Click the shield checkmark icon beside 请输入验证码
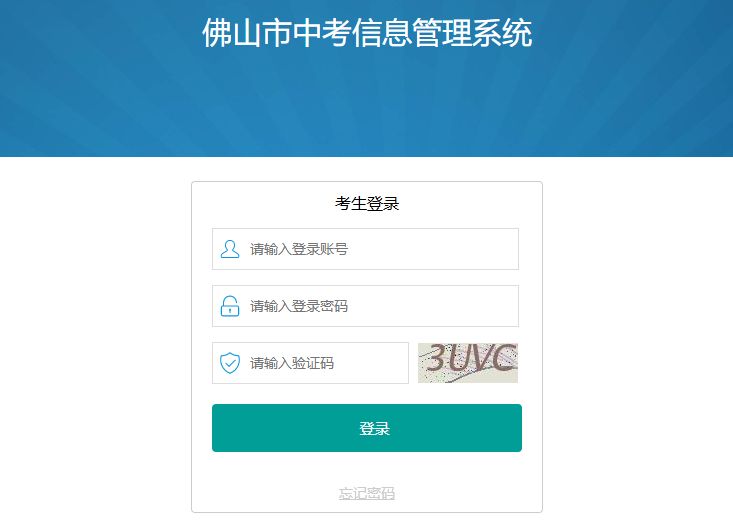 tap(230, 363)
